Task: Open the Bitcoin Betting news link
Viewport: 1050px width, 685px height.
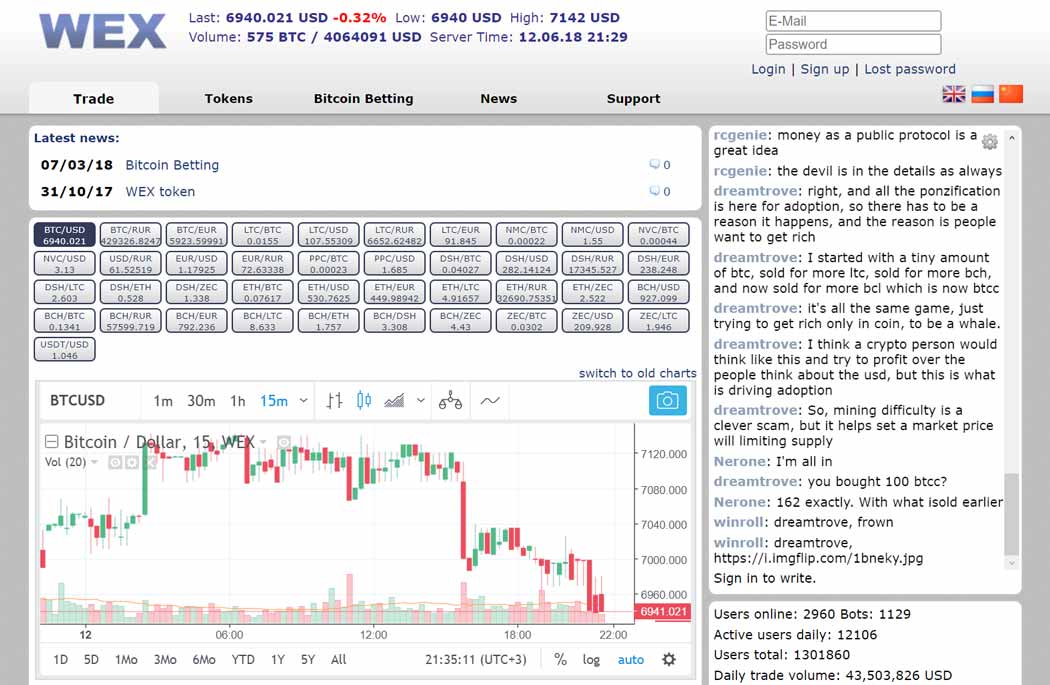Action: coord(172,165)
